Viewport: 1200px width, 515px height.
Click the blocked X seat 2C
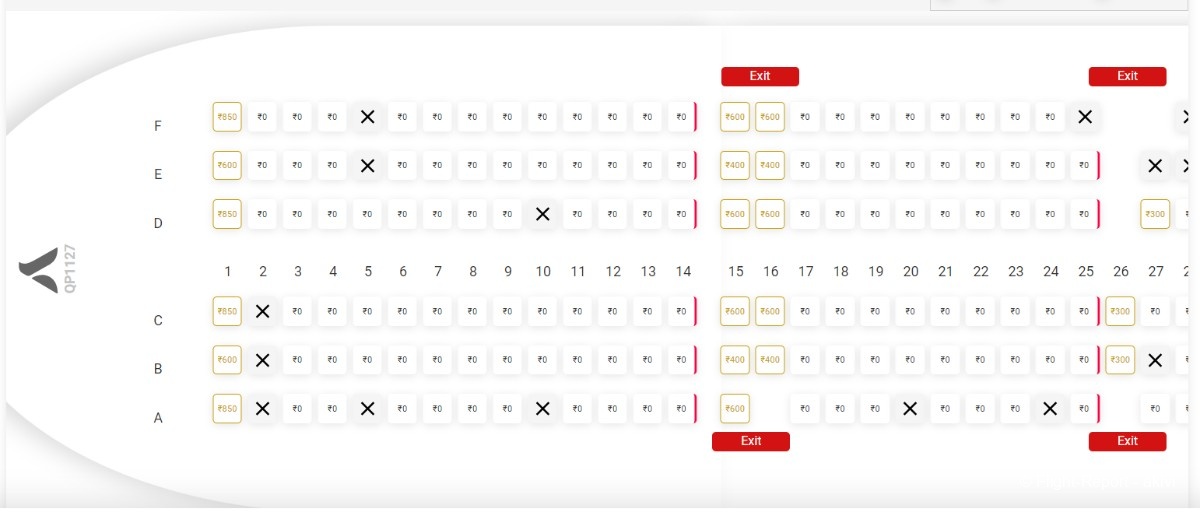(262, 311)
